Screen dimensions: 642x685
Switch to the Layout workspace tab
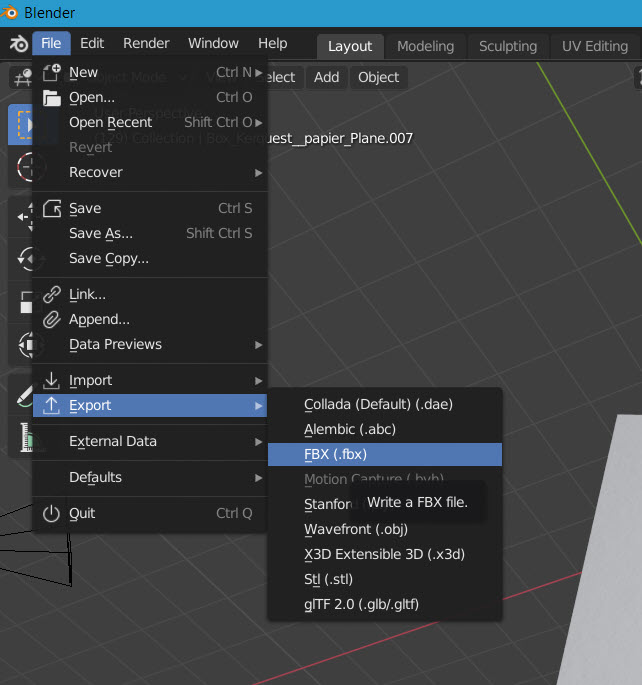[350, 46]
